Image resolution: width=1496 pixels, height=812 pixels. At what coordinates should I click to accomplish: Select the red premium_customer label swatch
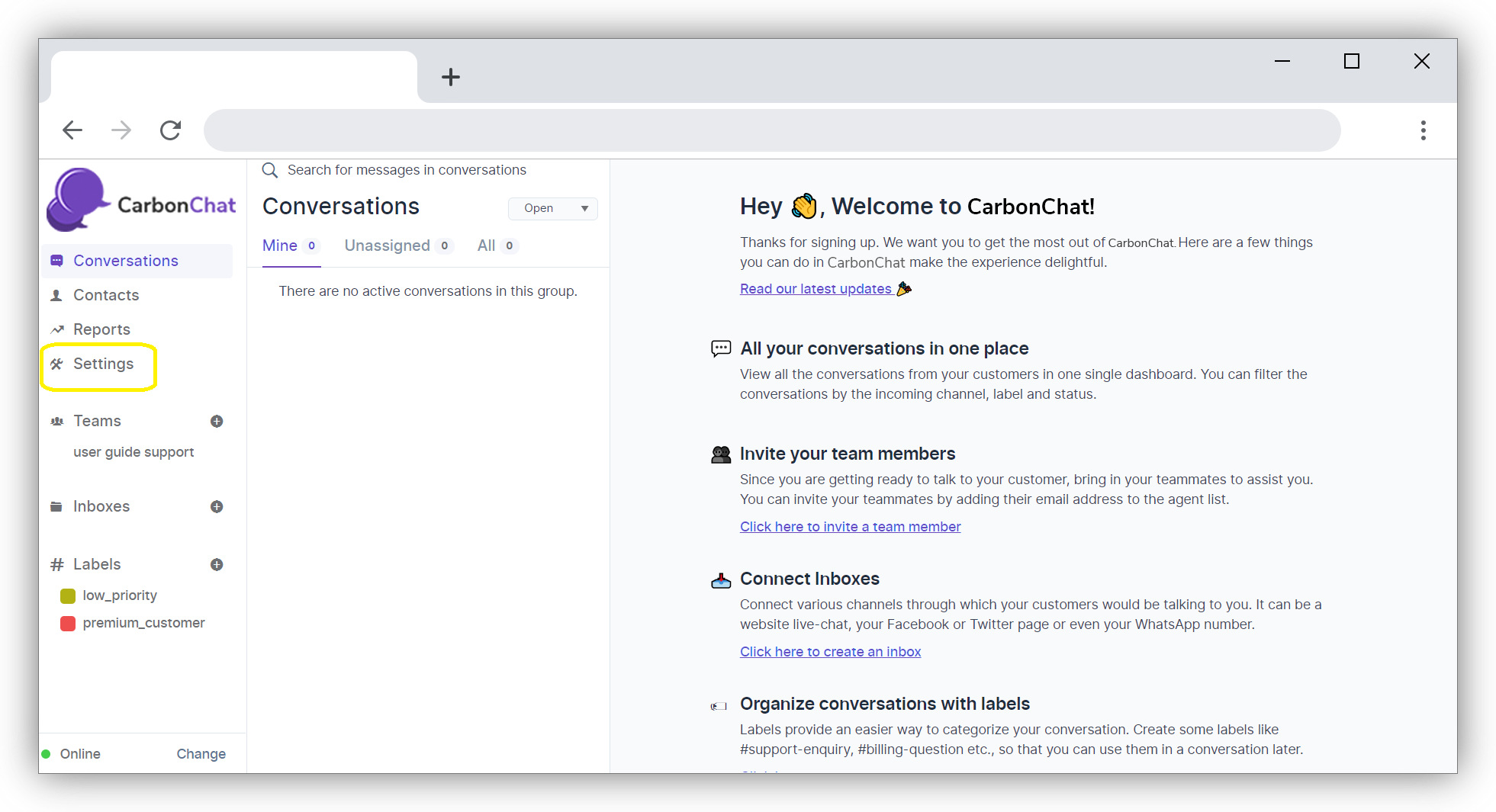[68, 624]
